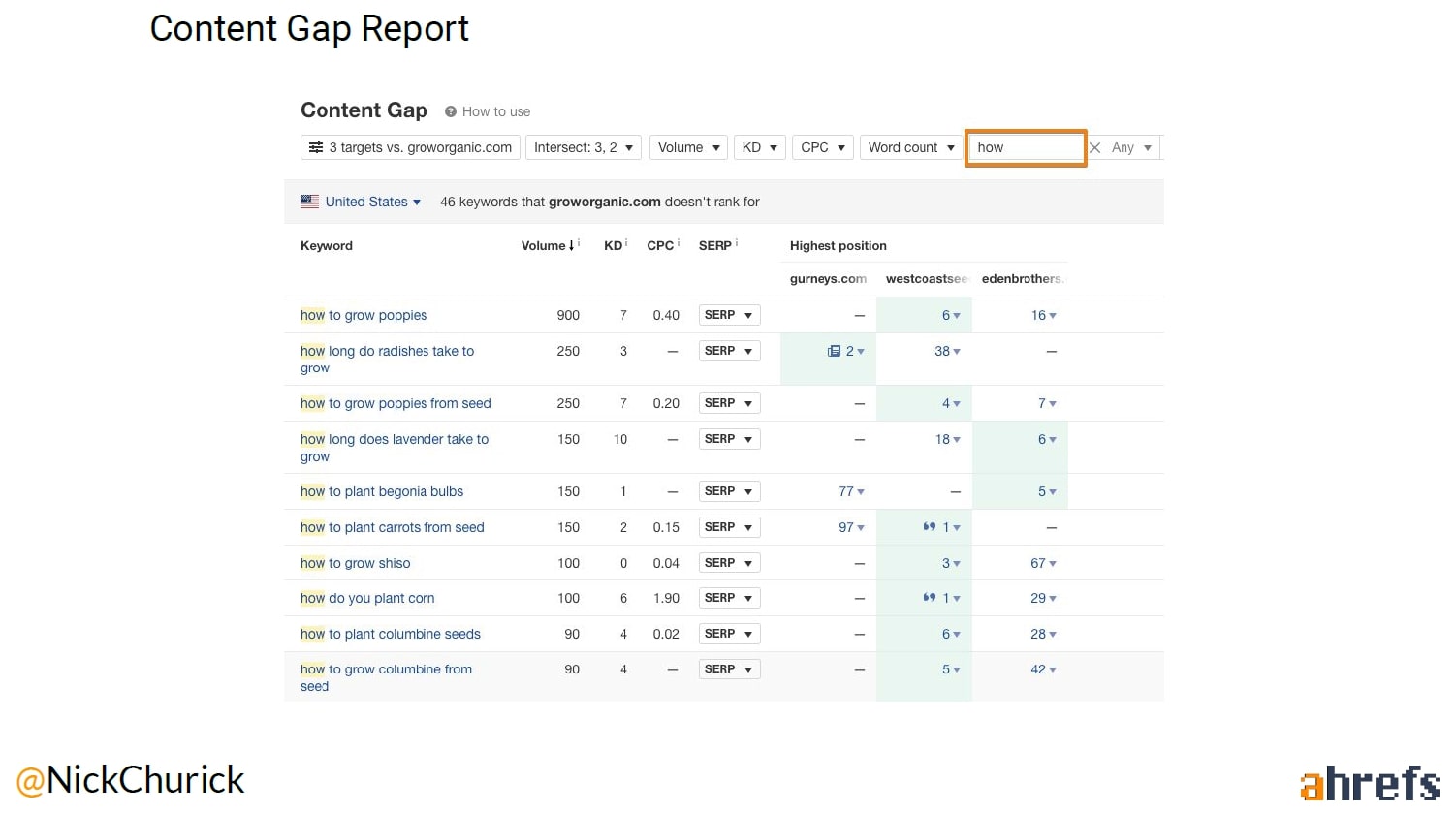Screen dimensions: 1456x814
Task: Open the Any match-type dropdown
Action: pyautogui.click(x=1131, y=147)
